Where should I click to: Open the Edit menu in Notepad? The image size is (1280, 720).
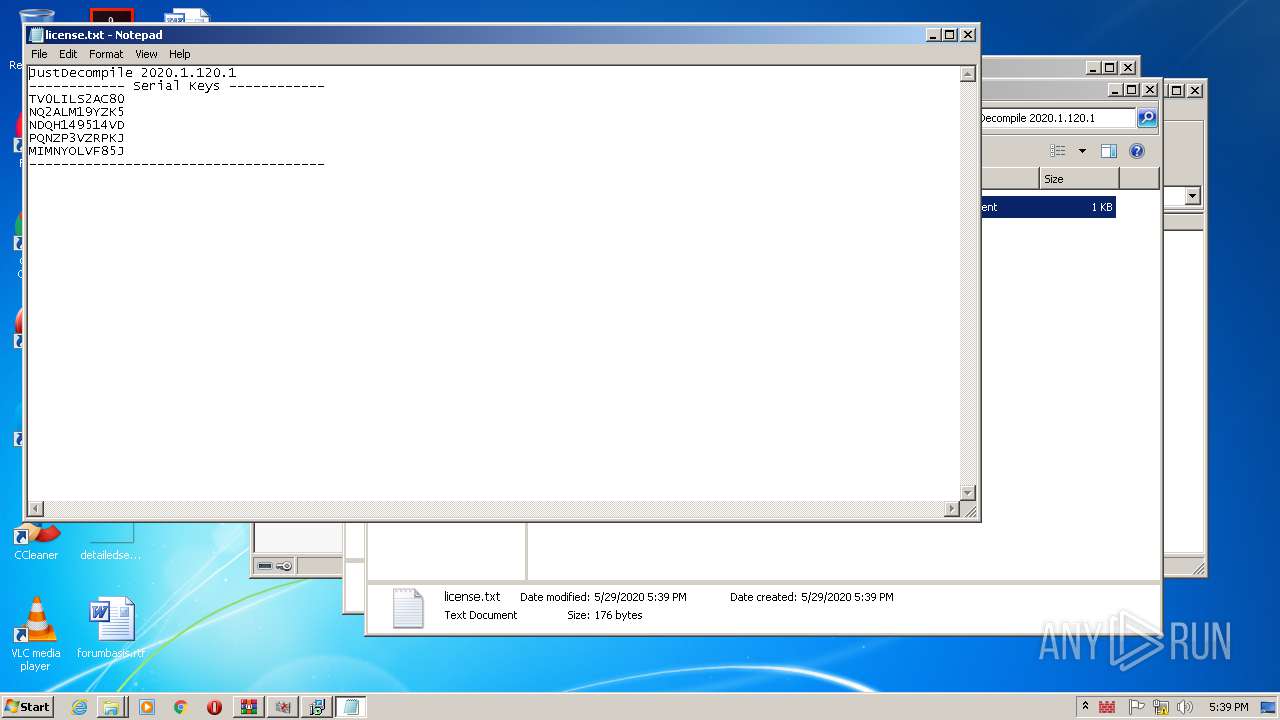coord(68,54)
